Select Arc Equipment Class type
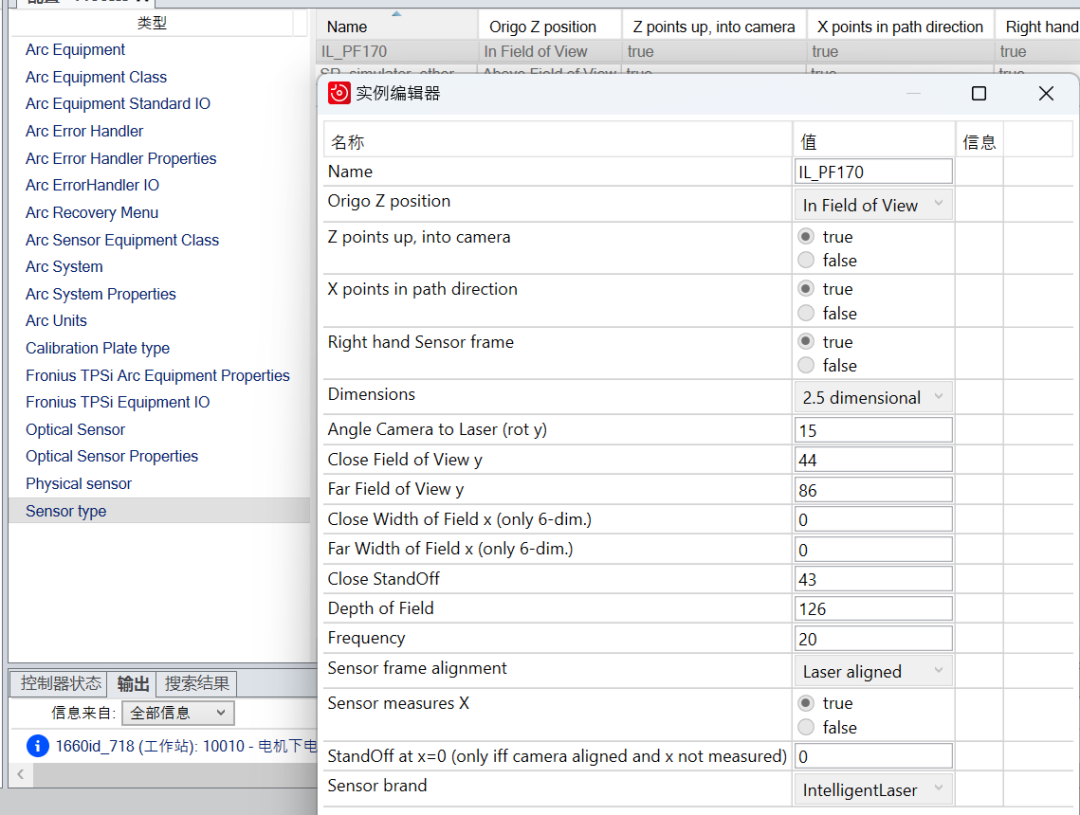Image resolution: width=1080 pixels, height=815 pixels. [x=96, y=77]
